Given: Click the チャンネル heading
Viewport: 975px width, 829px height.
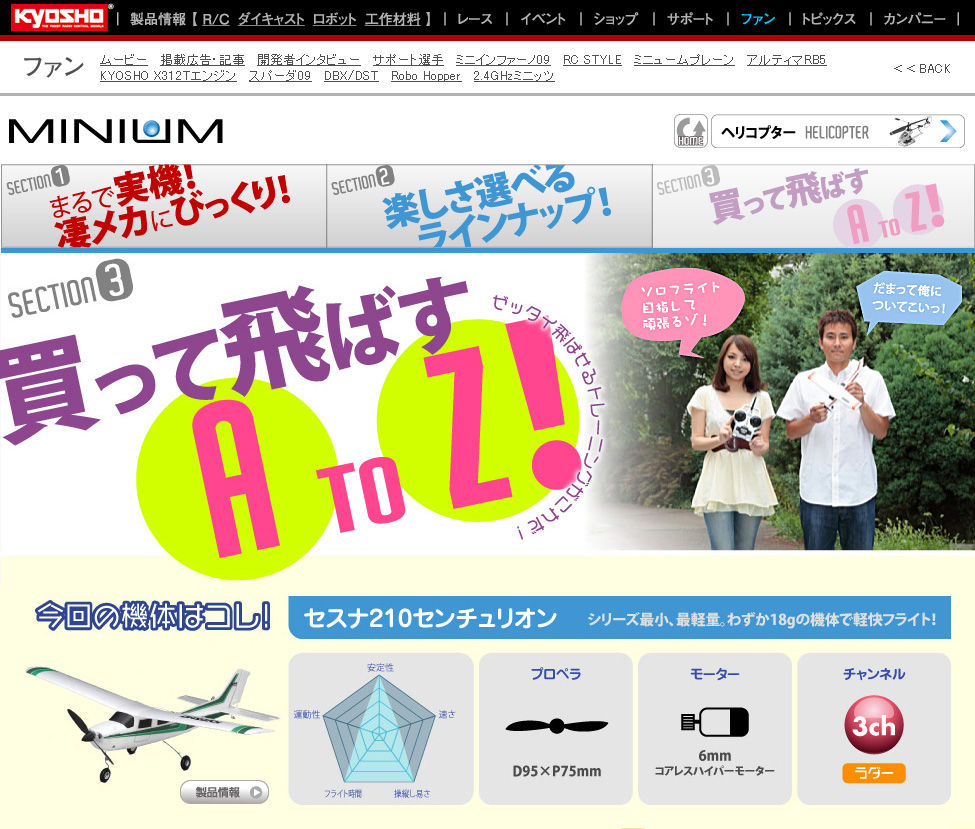Looking at the screenshot, I should pos(874,674).
